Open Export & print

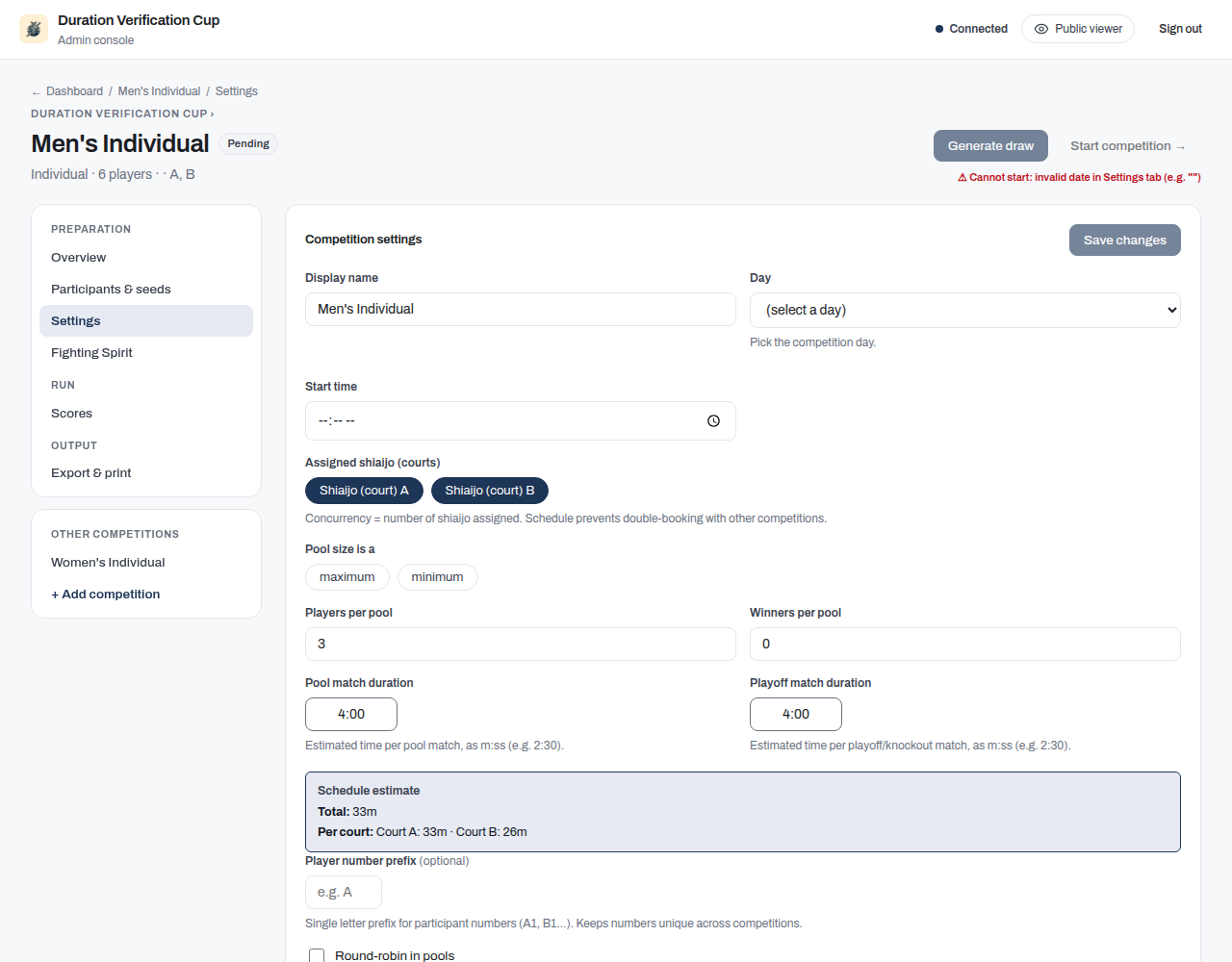146,473
